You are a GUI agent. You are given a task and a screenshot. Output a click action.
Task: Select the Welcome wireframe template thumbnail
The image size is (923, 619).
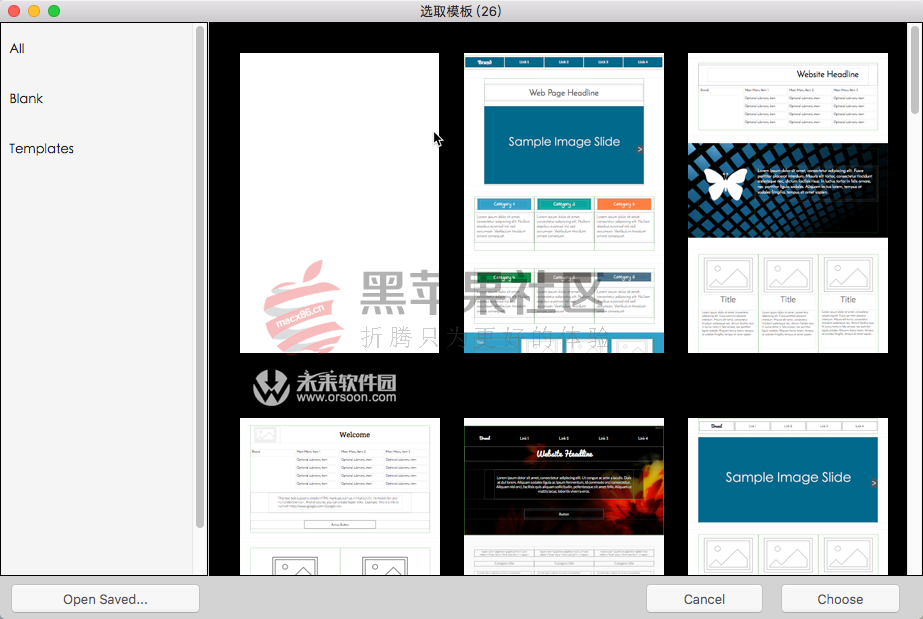click(339, 497)
